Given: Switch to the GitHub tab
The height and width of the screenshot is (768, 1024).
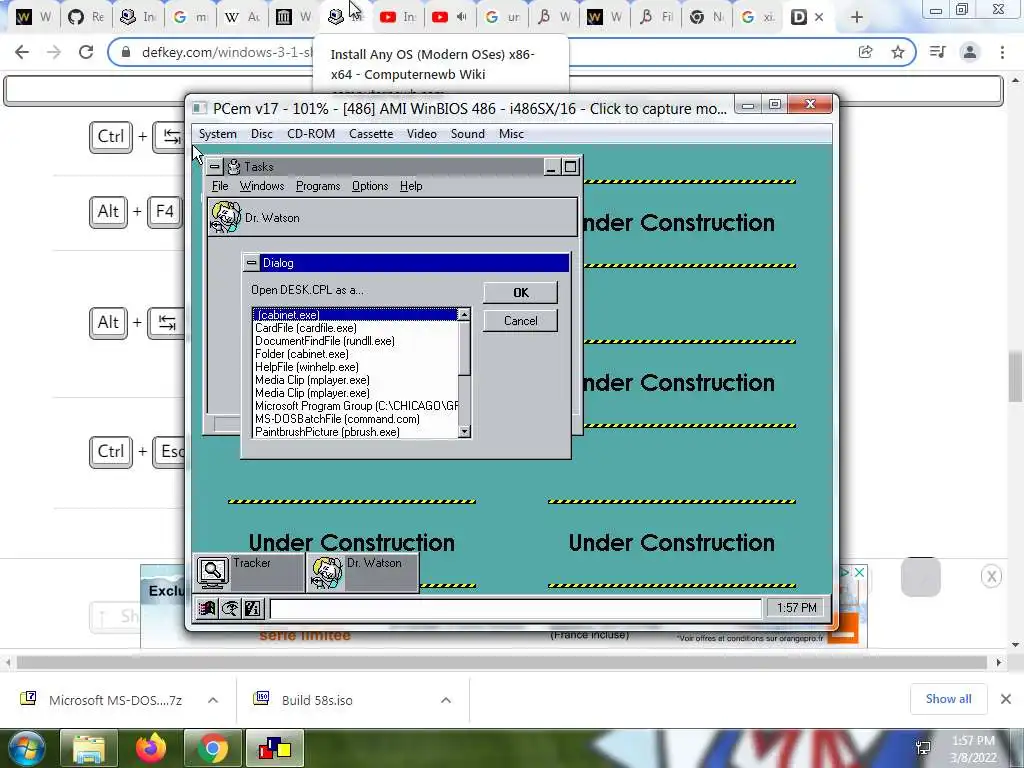Looking at the screenshot, I should [x=86, y=17].
